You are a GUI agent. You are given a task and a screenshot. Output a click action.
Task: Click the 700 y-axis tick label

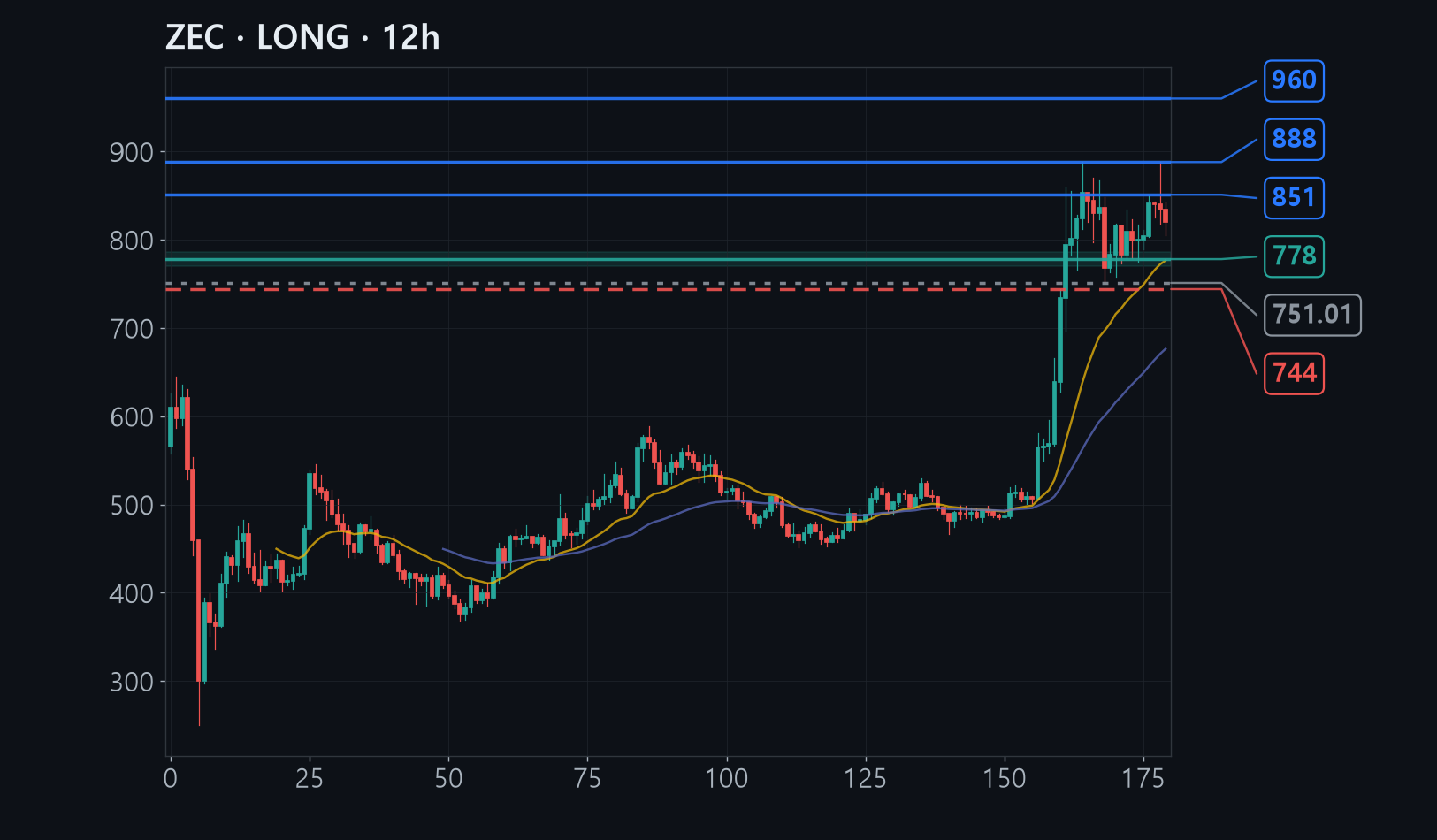[x=132, y=330]
